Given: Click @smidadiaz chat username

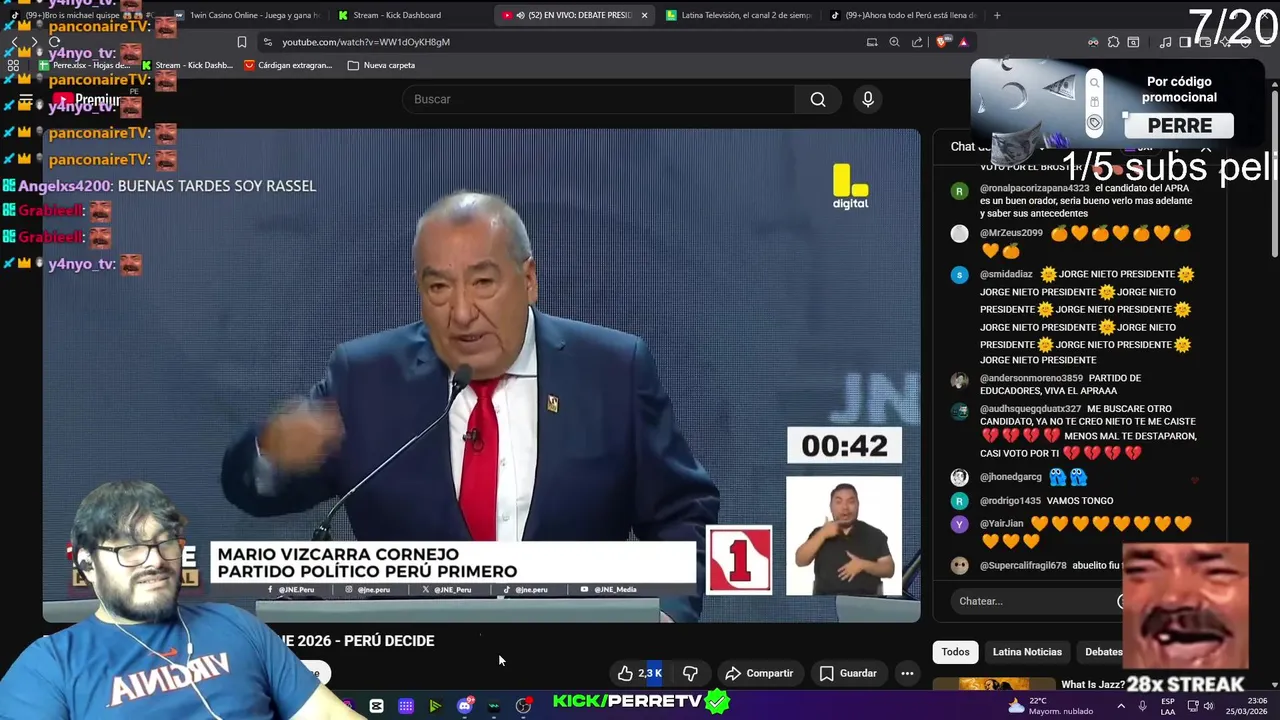Looking at the screenshot, I should (1006, 274).
